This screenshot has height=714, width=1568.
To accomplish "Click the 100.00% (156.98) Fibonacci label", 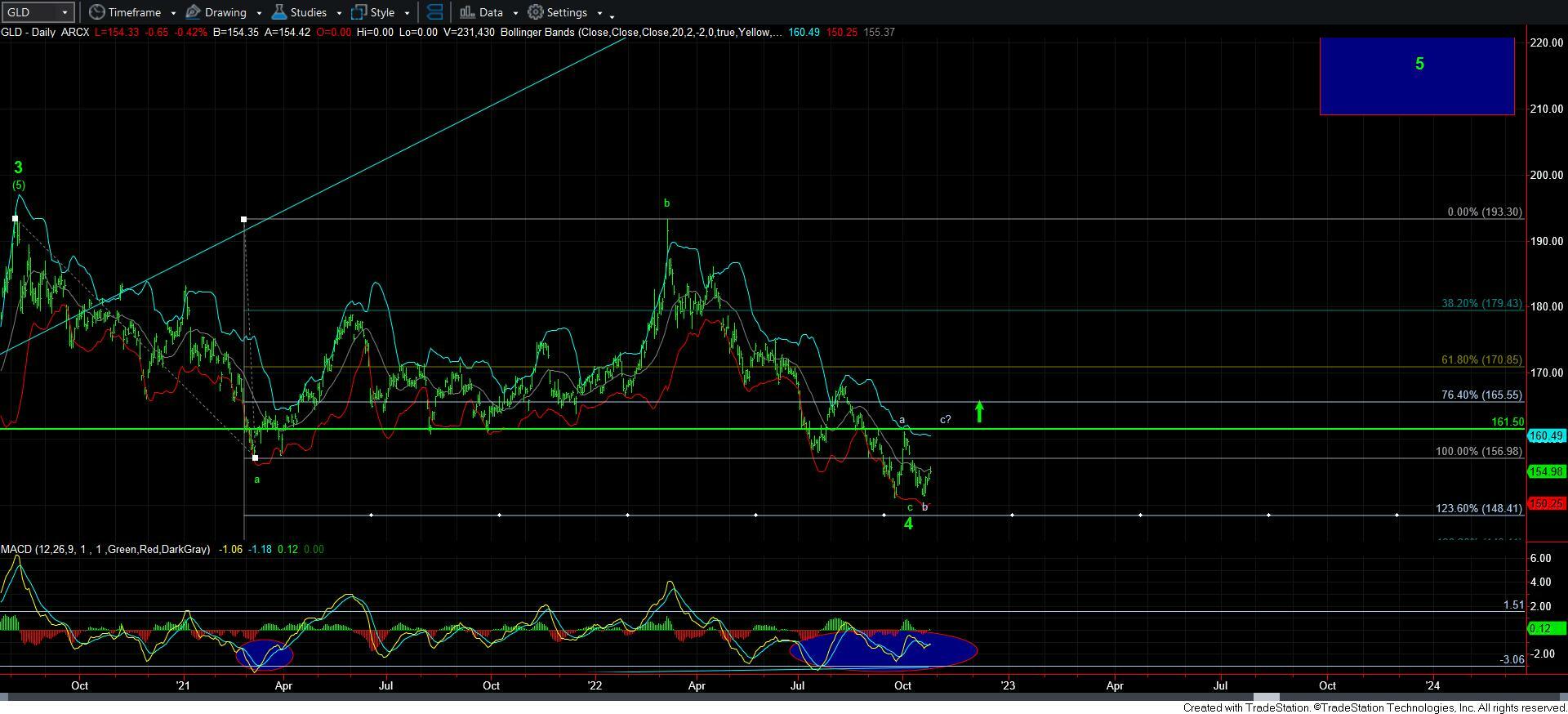I will 1479,451.
